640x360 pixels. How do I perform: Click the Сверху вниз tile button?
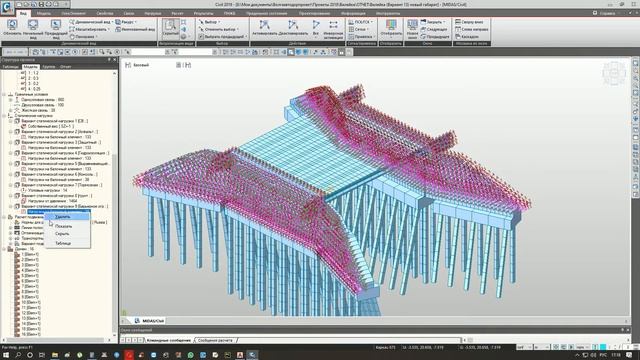click(469, 22)
